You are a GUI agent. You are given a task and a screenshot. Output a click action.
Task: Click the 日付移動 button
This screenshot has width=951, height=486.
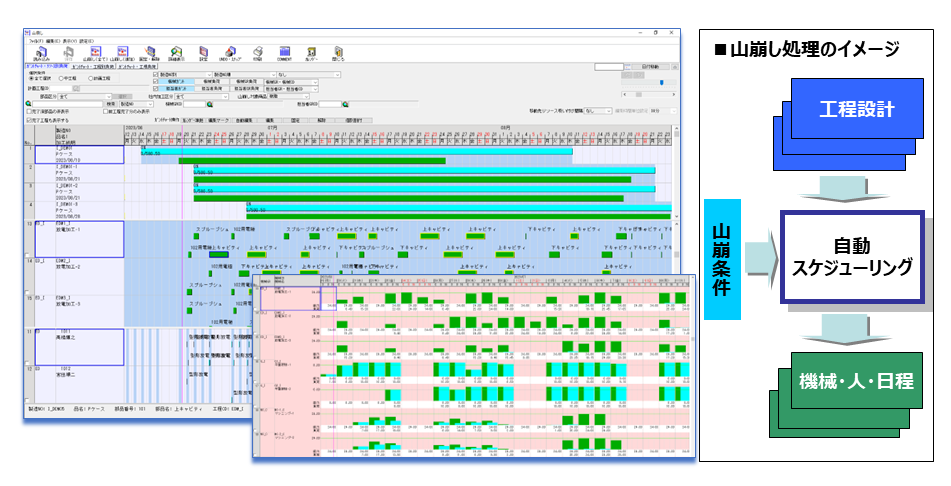650,67
